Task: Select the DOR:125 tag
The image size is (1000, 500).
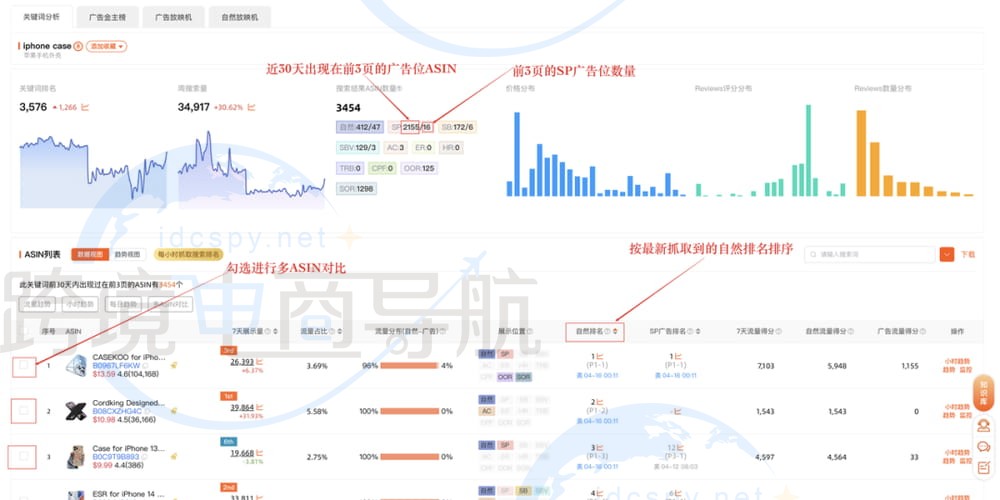Action: pos(419,168)
